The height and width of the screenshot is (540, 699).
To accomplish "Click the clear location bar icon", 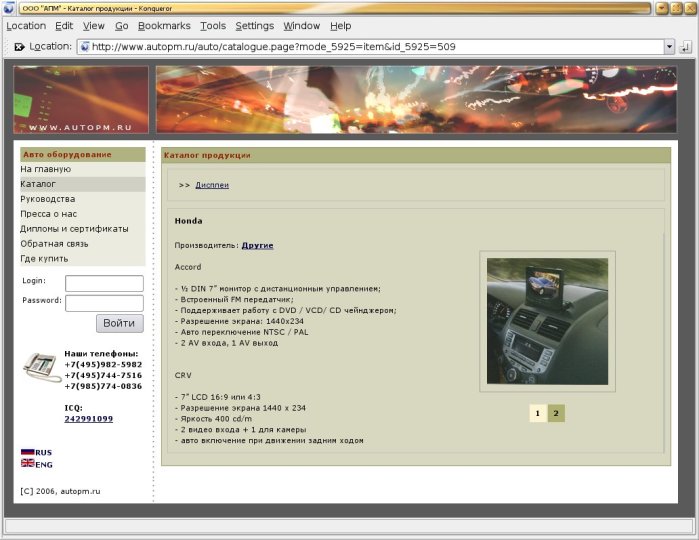I will (x=19, y=46).
